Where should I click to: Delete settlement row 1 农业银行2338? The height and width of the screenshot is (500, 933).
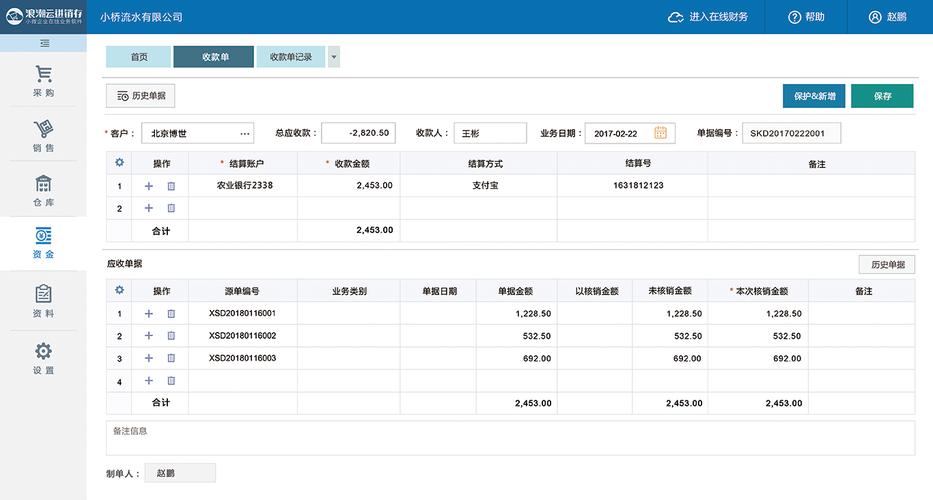[171, 186]
